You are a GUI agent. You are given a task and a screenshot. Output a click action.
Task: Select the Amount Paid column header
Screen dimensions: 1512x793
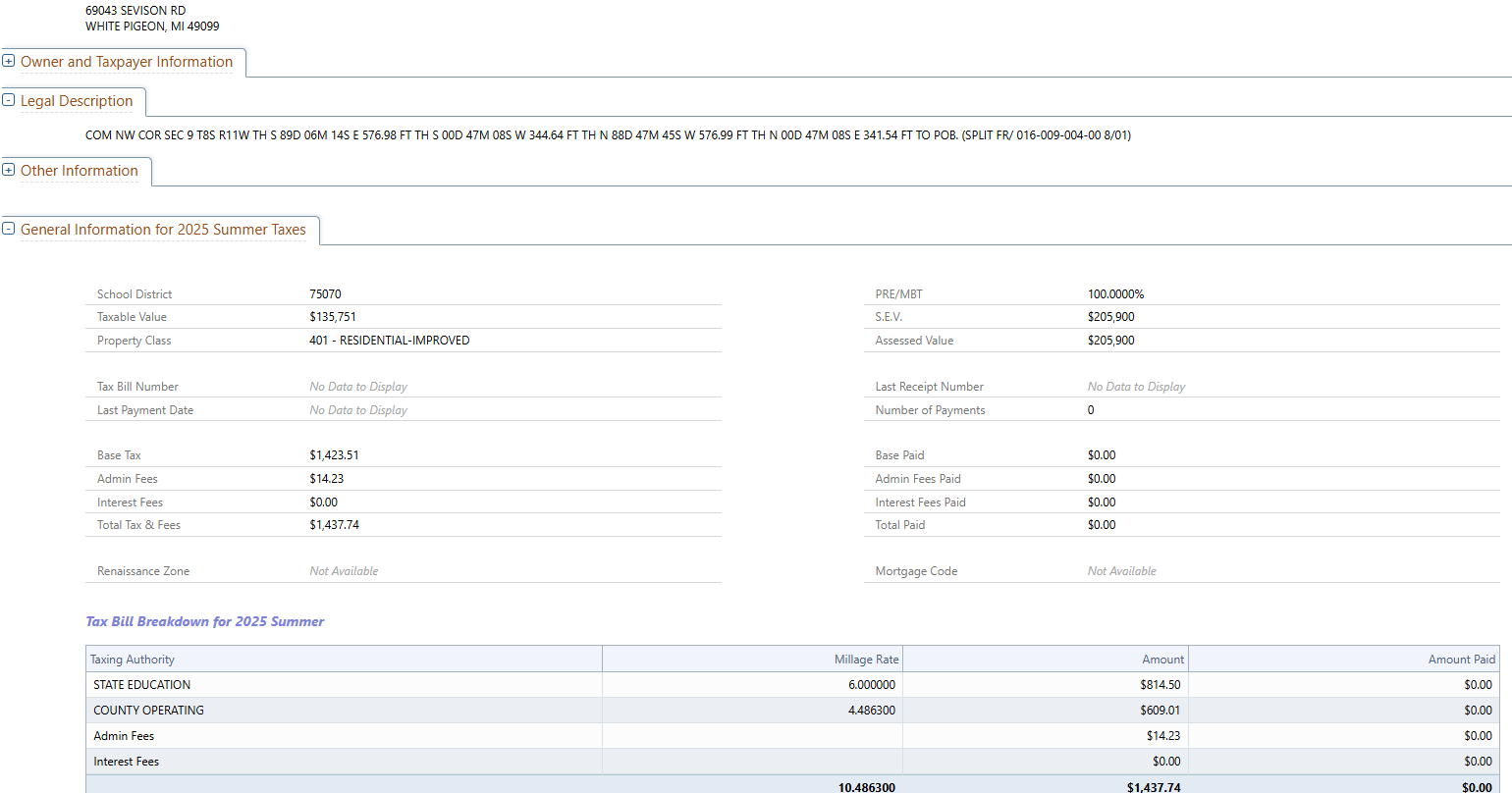coord(1461,660)
